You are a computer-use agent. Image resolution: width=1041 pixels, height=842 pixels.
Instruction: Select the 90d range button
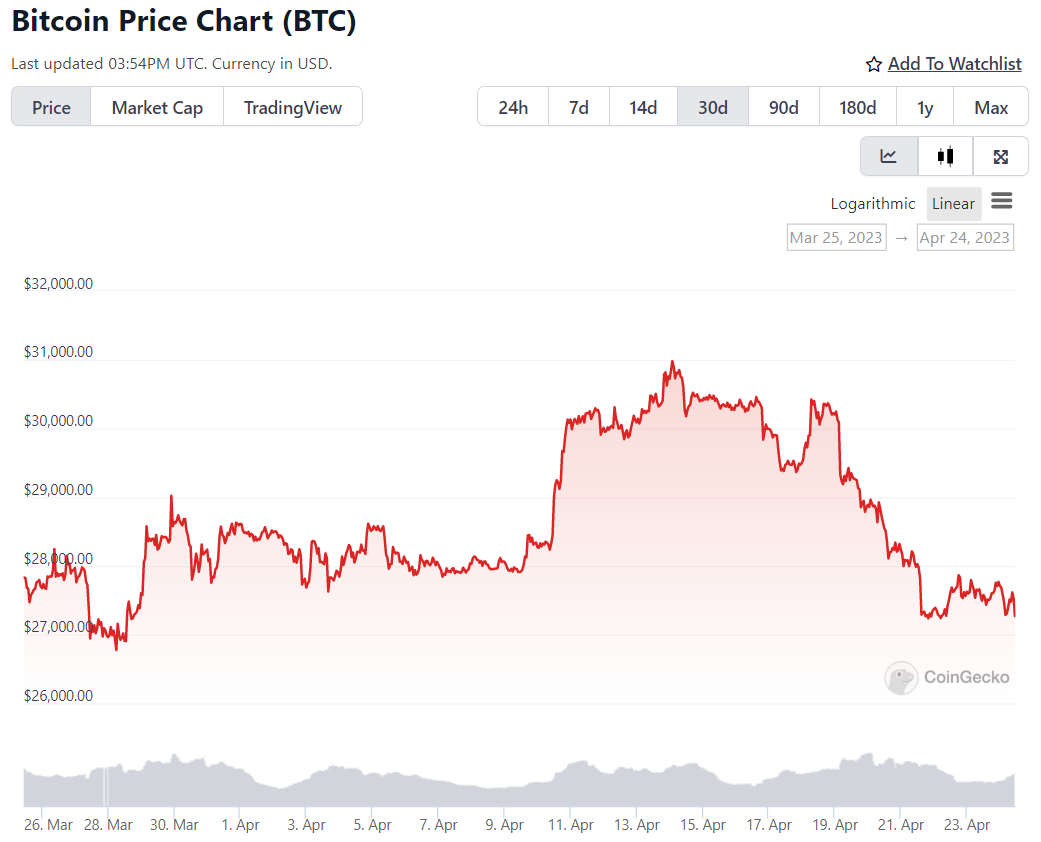[x=783, y=107]
